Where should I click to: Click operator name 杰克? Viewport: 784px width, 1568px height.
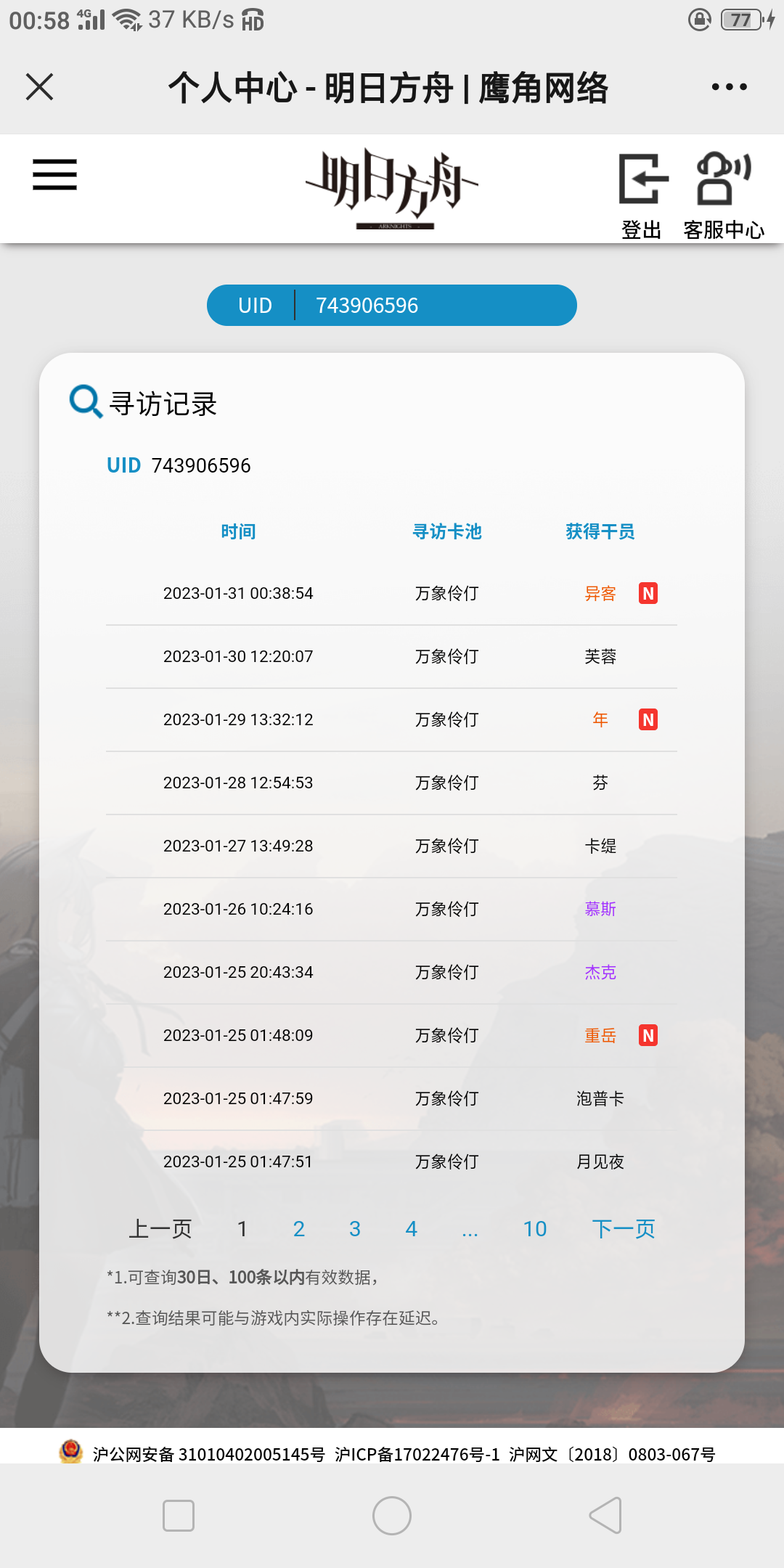600,973
